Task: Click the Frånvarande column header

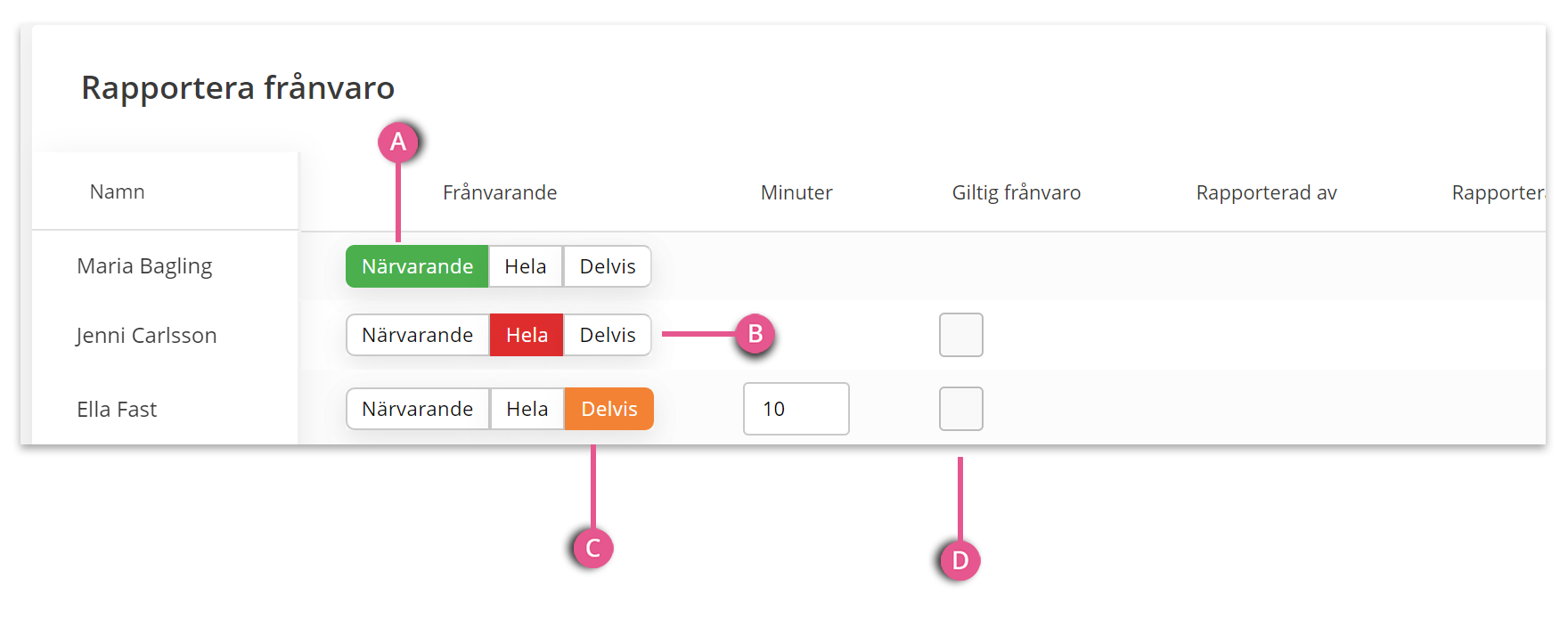Action: tap(500, 192)
